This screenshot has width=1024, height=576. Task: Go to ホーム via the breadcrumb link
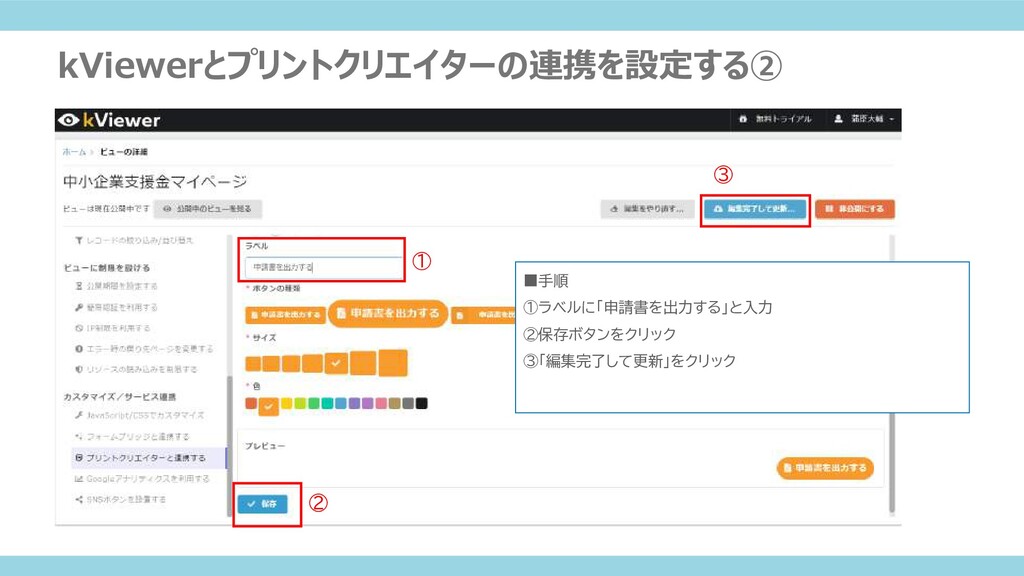(74, 152)
